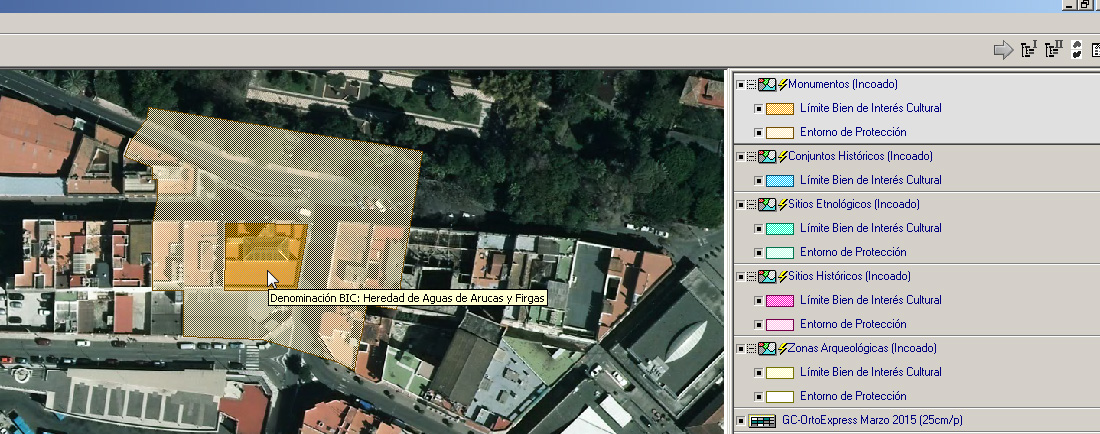Toggle visibility of Monumentos (Incoado) layer group

(740, 85)
